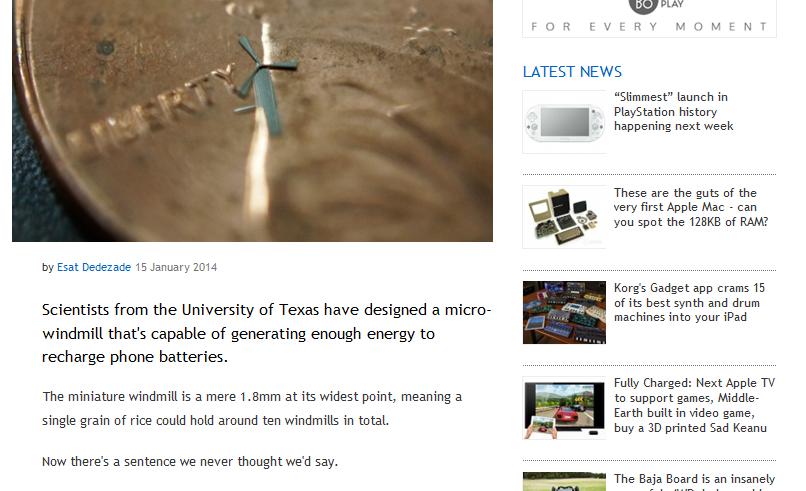The height and width of the screenshot is (491, 806).
Task: Click the Apple Mac guts thumbnail image
Action: [x=564, y=217]
